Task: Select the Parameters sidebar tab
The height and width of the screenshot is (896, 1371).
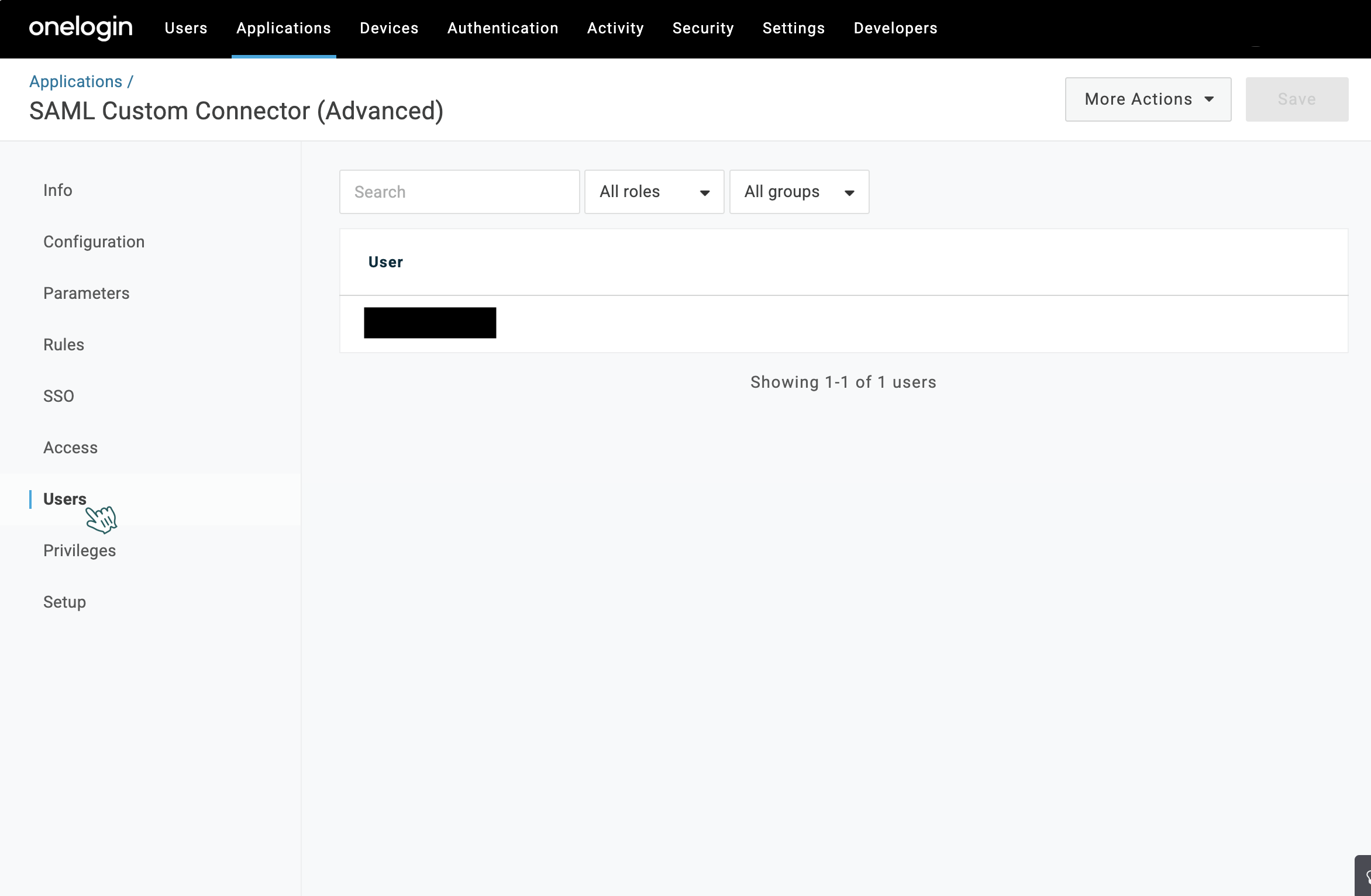Action: pos(87,294)
